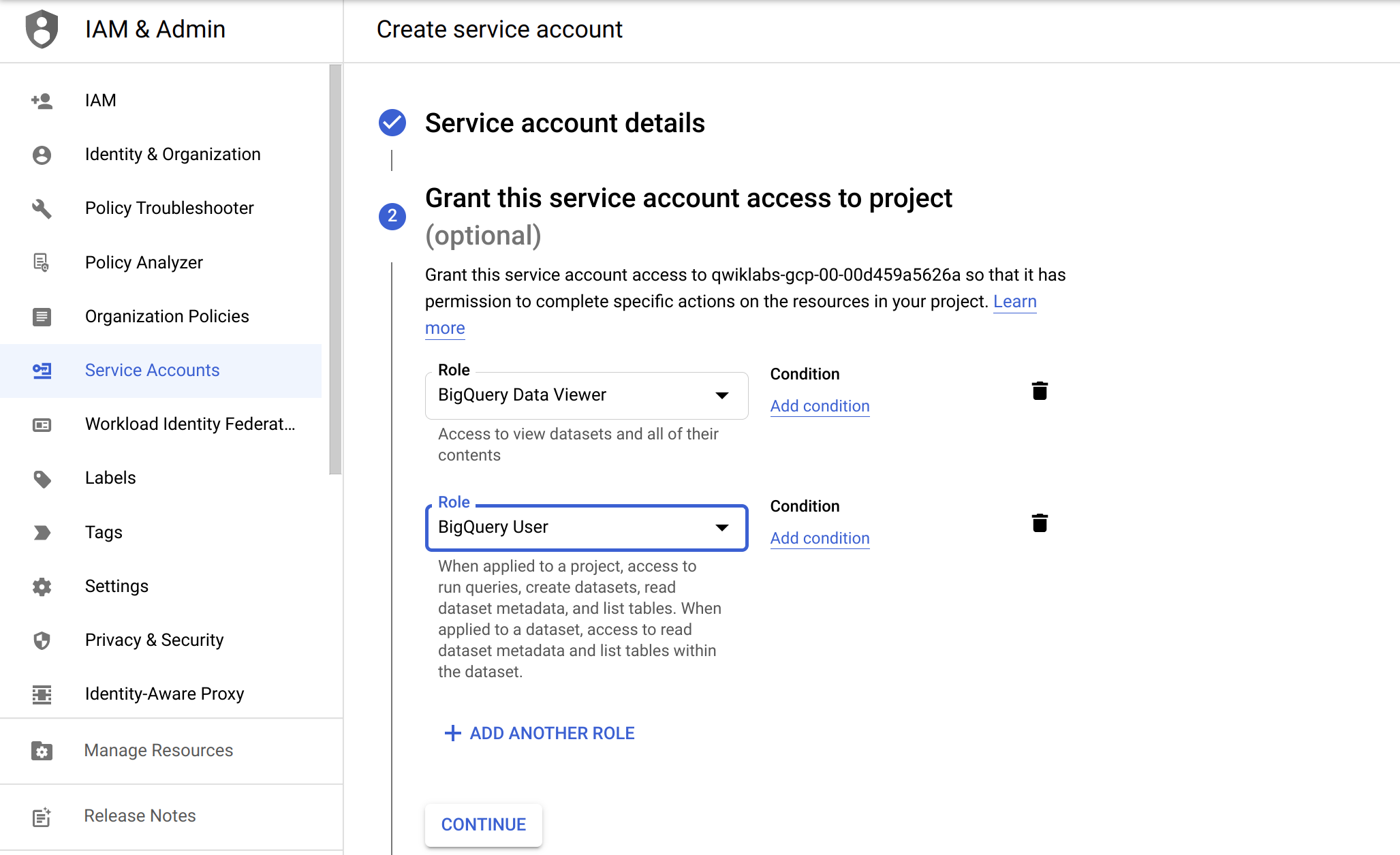Click the completed Service account details checkmark
This screenshot has height=855, width=1400.
point(392,122)
